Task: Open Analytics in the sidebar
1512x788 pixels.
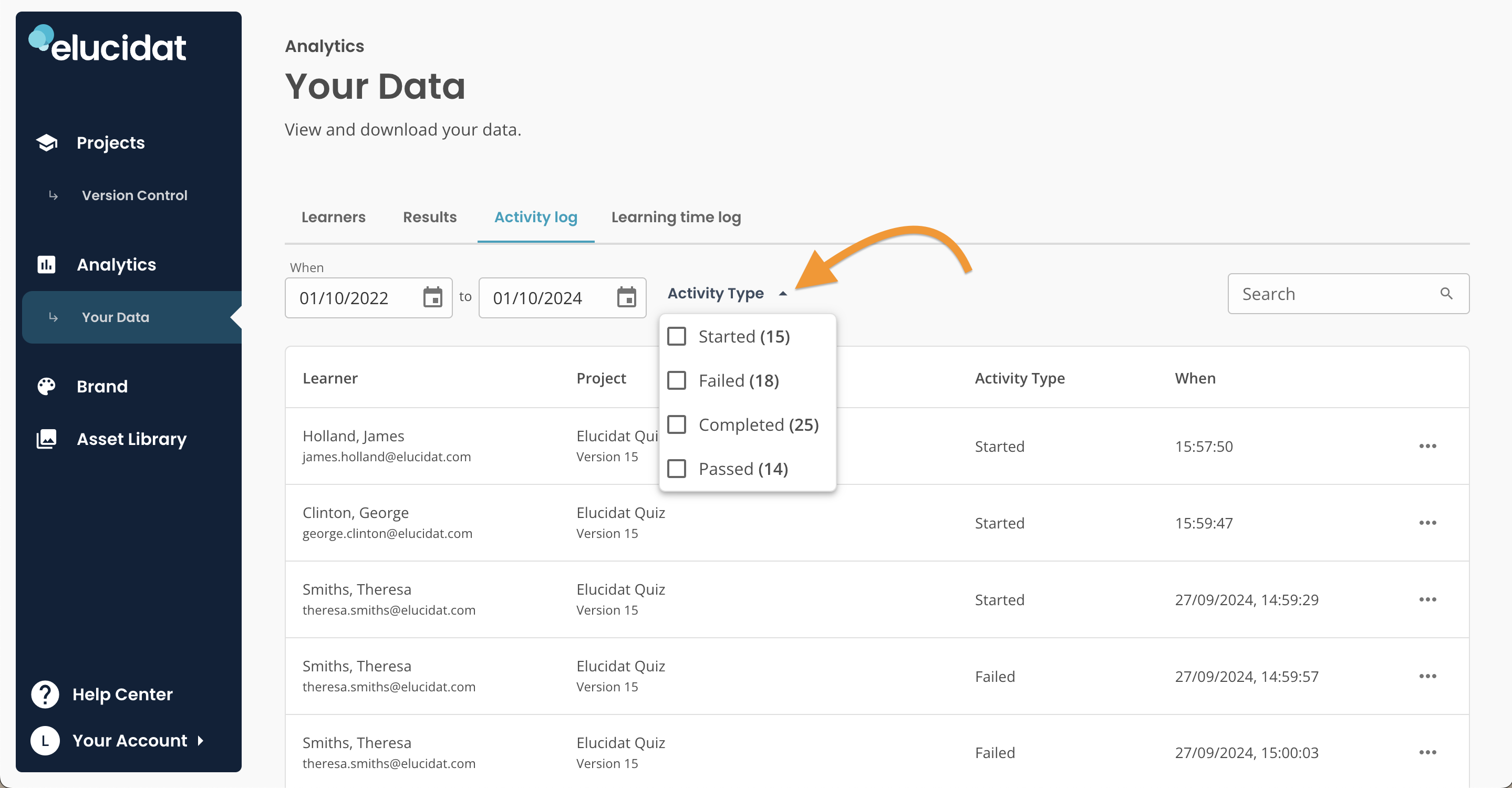Action: tap(116, 265)
